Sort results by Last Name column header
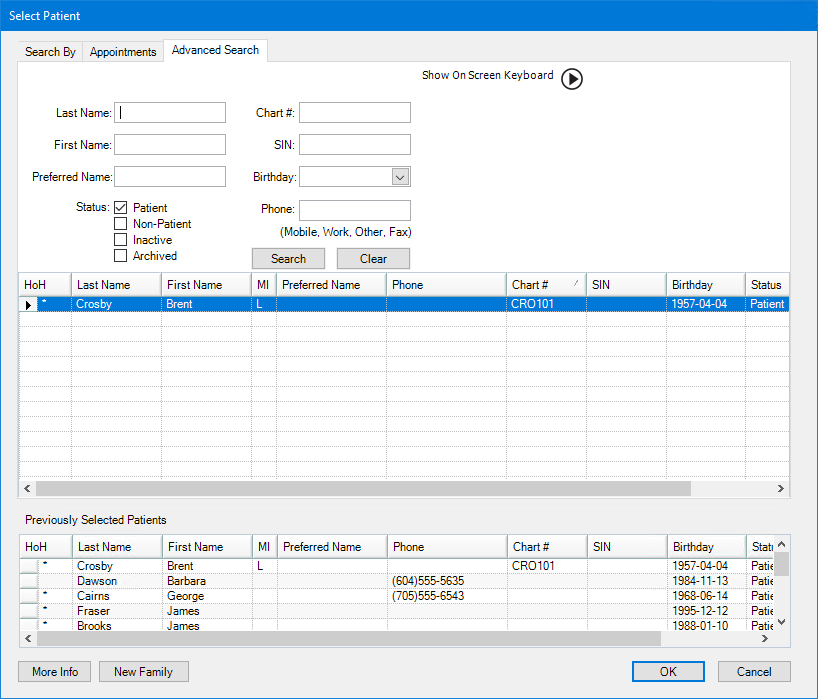 117,285
